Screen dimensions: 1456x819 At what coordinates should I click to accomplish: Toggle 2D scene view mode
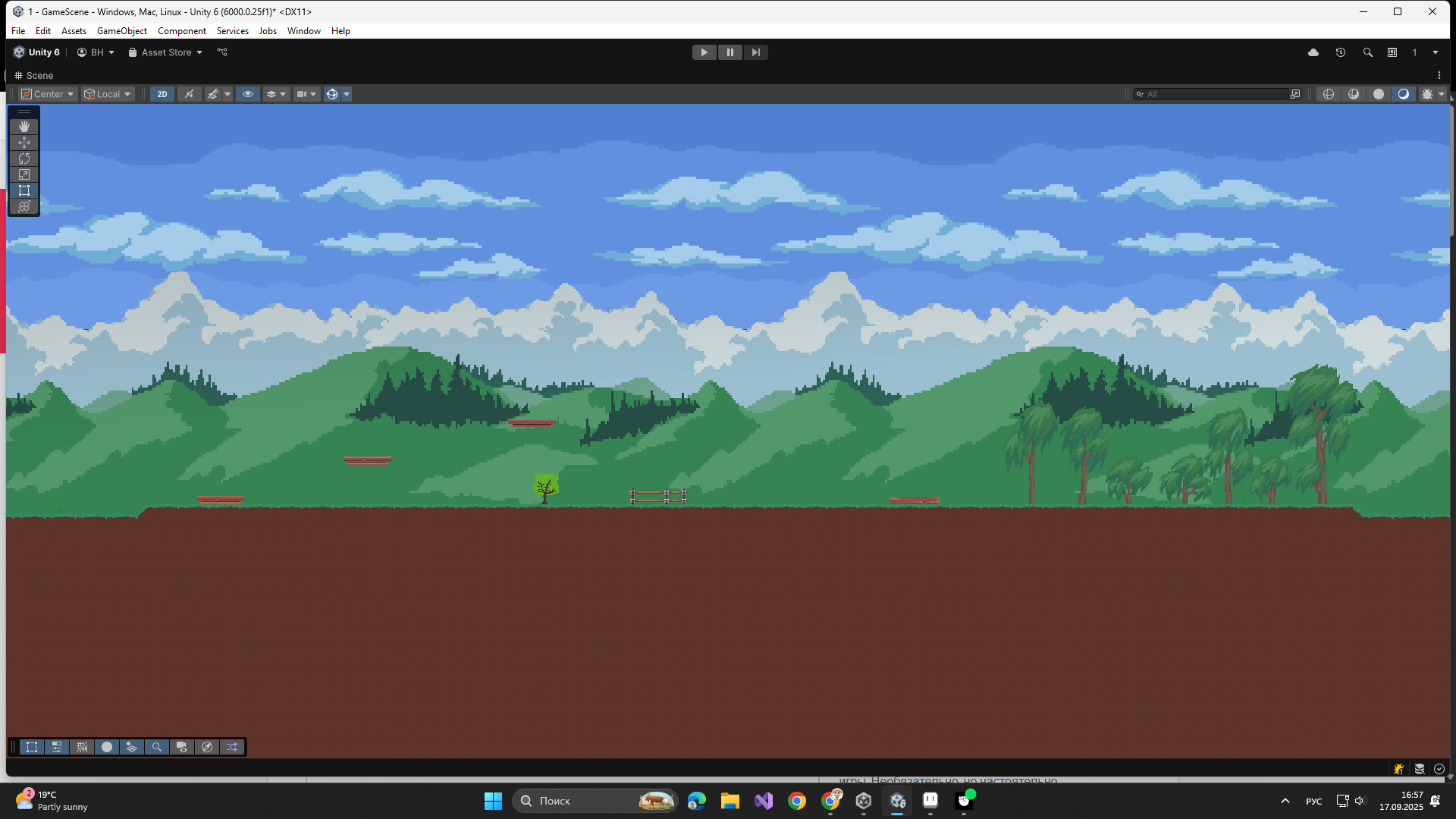[162, 94]
